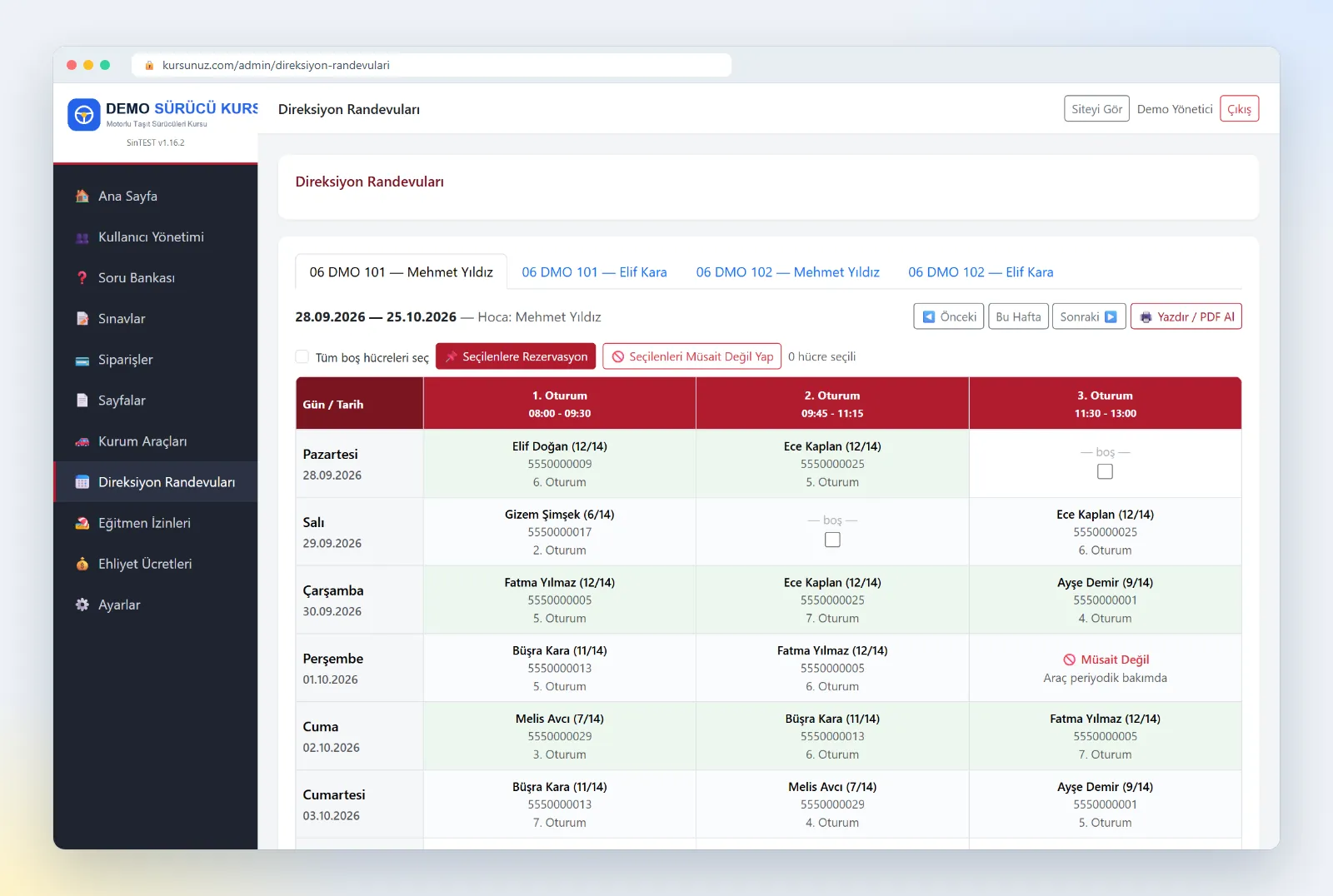Screen dimensions: 1333x896
Task: Click the Ehliyet Ücretleri money bag icon
Action: 82,564
